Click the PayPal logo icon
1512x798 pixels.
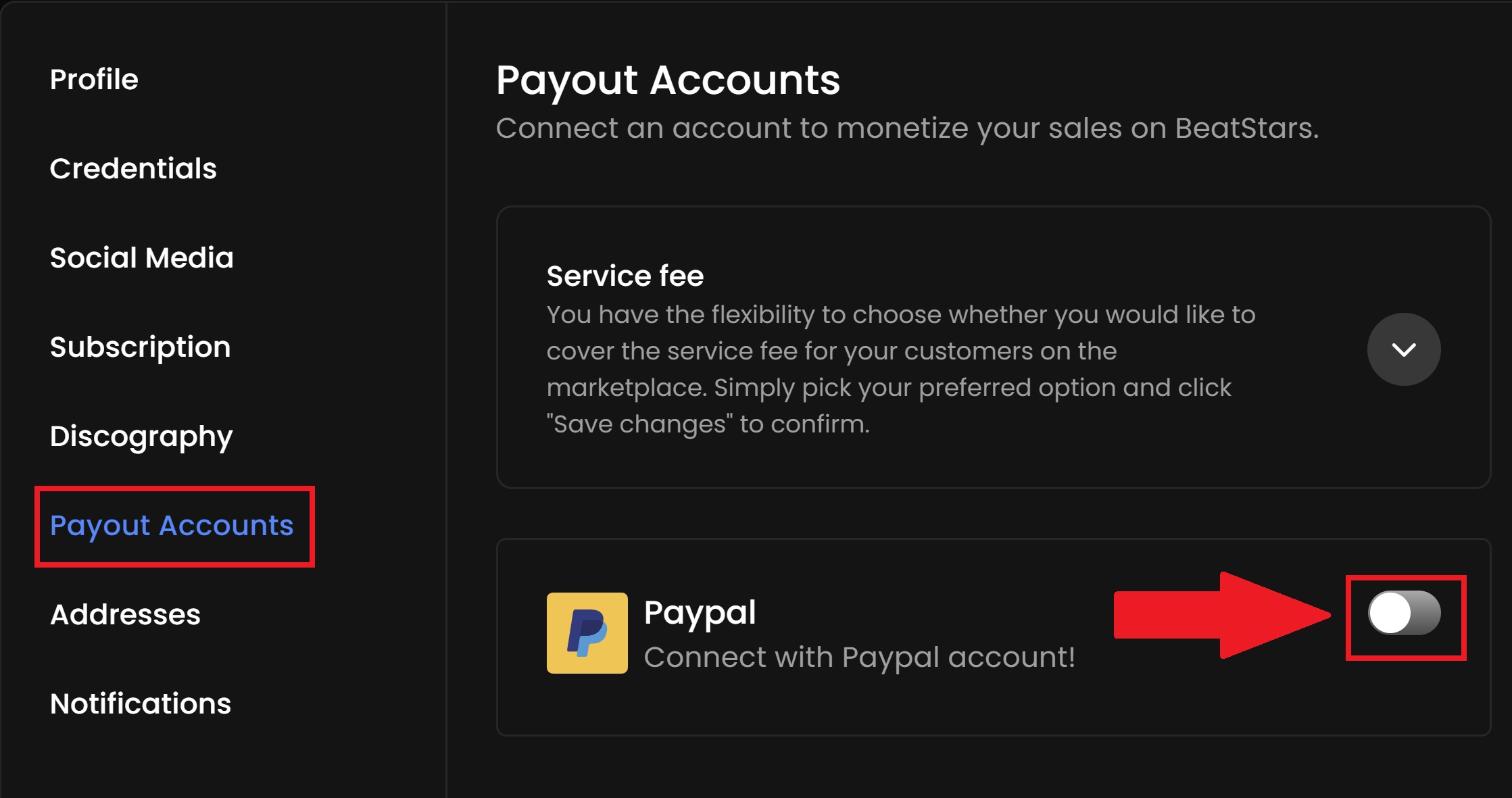587,633
